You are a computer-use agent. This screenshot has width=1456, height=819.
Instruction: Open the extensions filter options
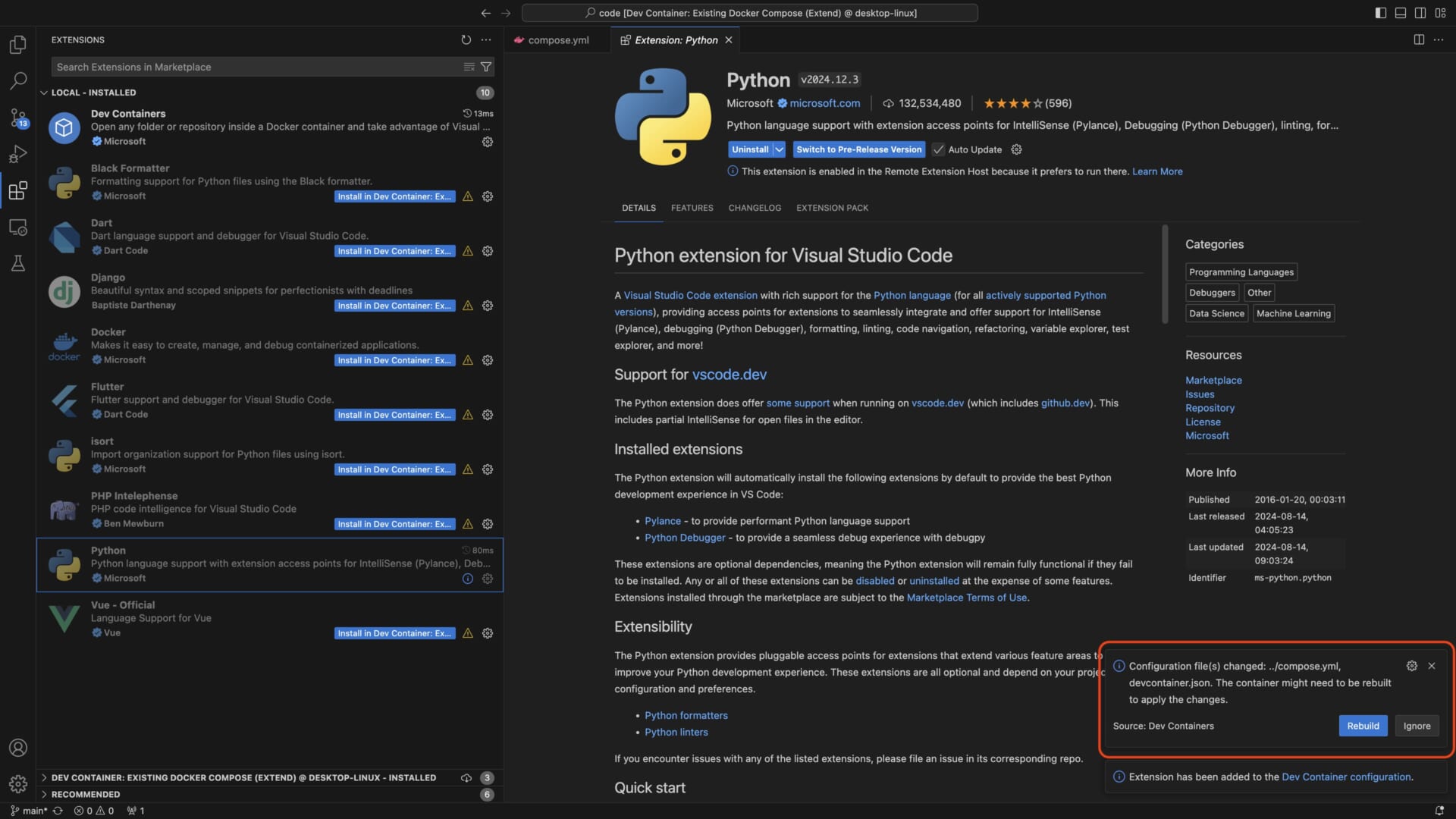coord(486,67)
